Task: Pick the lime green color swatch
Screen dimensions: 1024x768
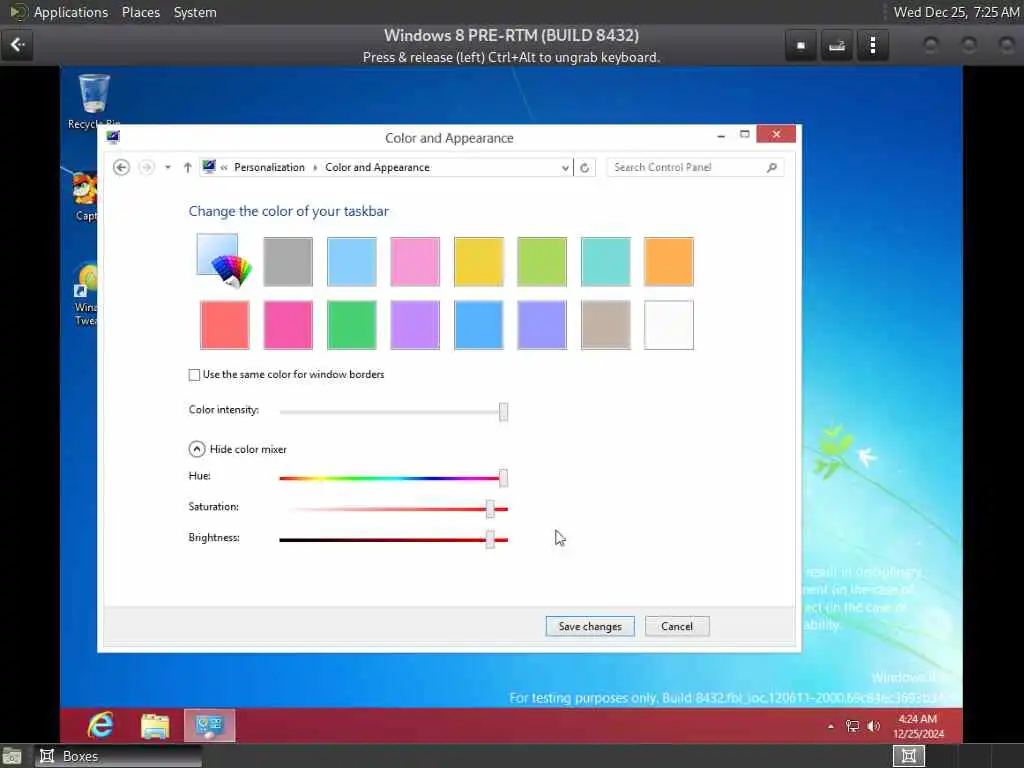Action: tap(542, 261)
